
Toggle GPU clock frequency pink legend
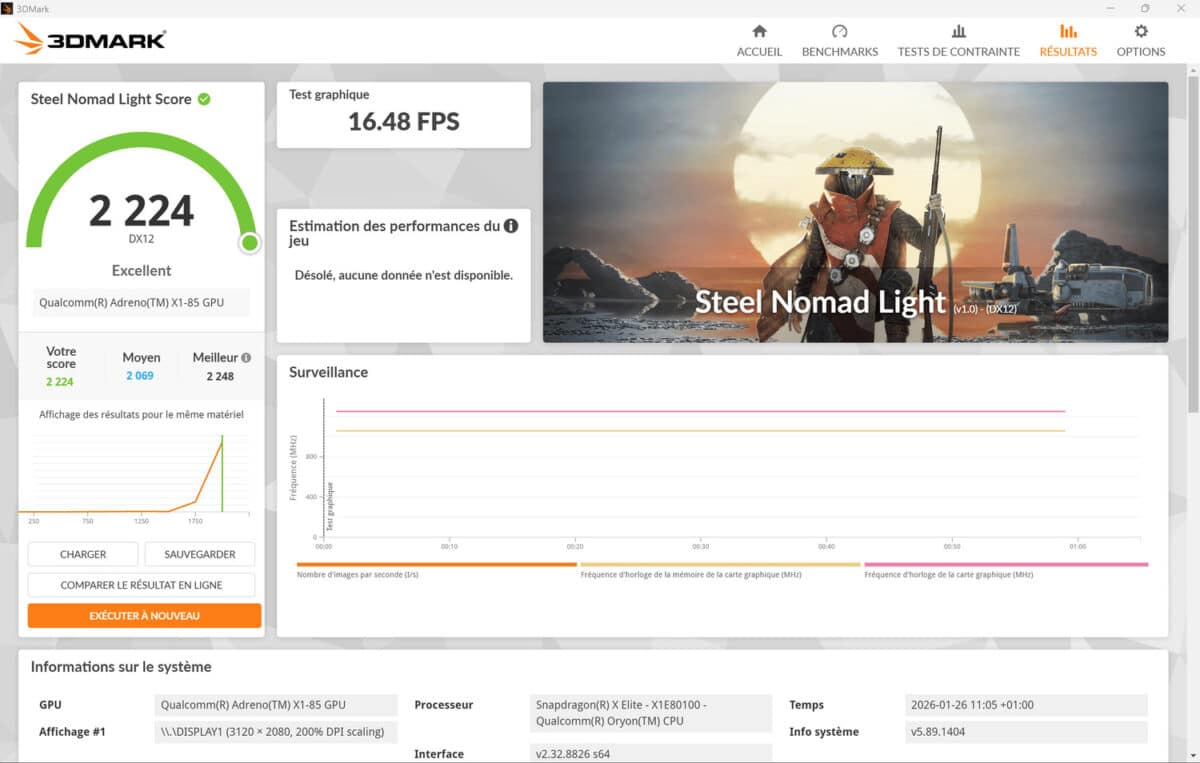coord(1005,565)
